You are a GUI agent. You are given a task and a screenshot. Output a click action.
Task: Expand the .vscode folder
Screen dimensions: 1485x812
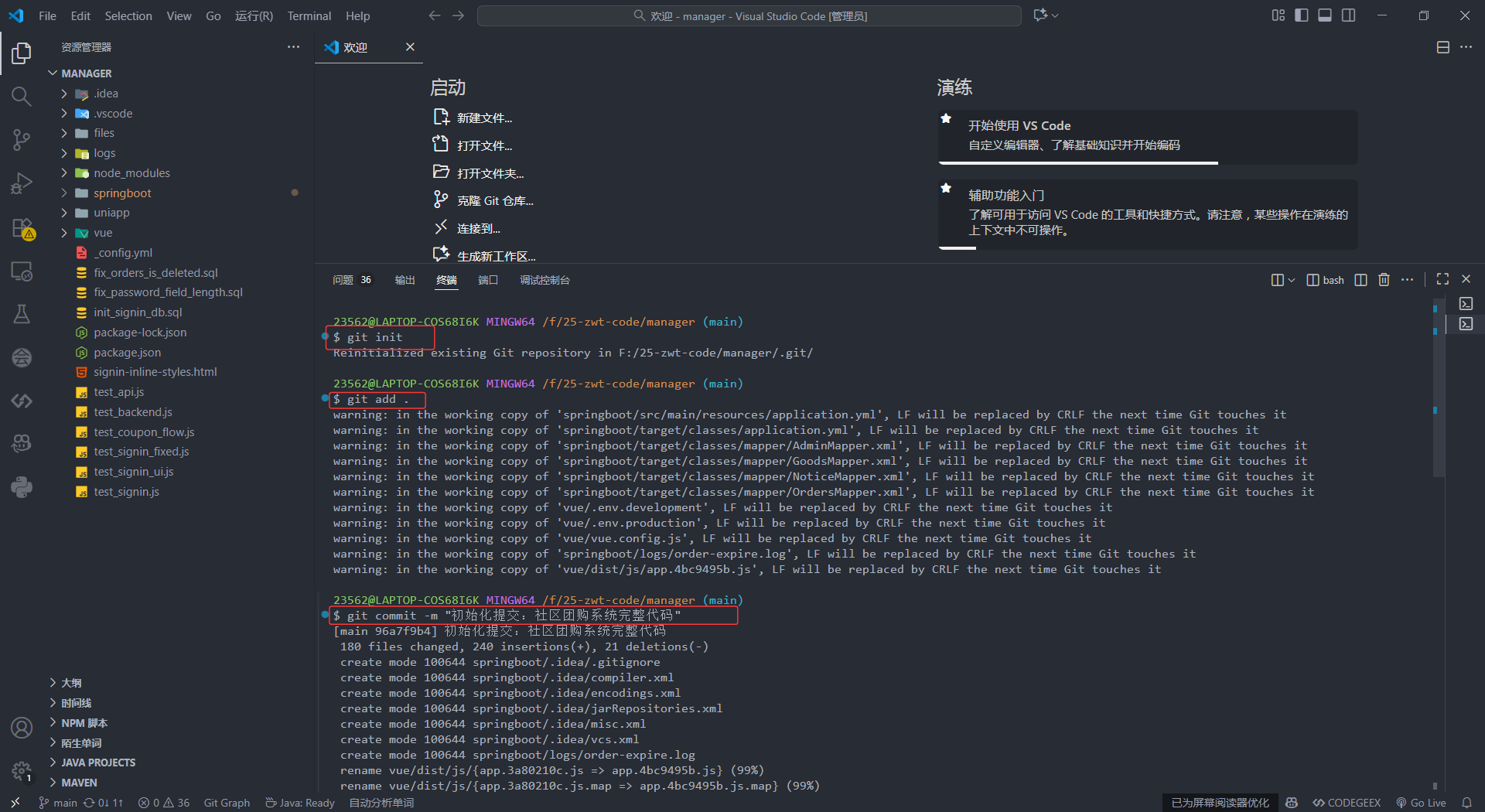(64, 114)
